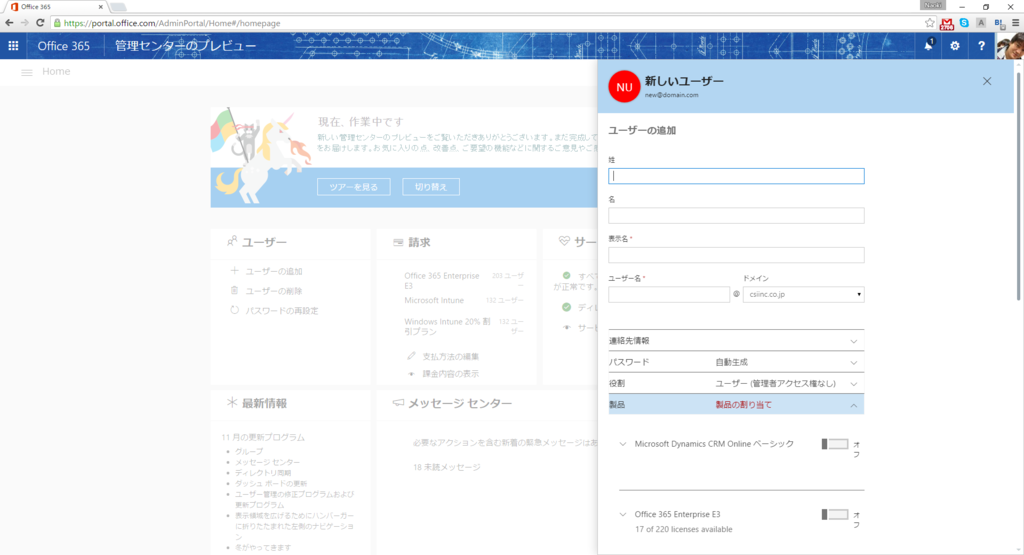
Task: Go back with browser back arrow
Action: (9, 23)
